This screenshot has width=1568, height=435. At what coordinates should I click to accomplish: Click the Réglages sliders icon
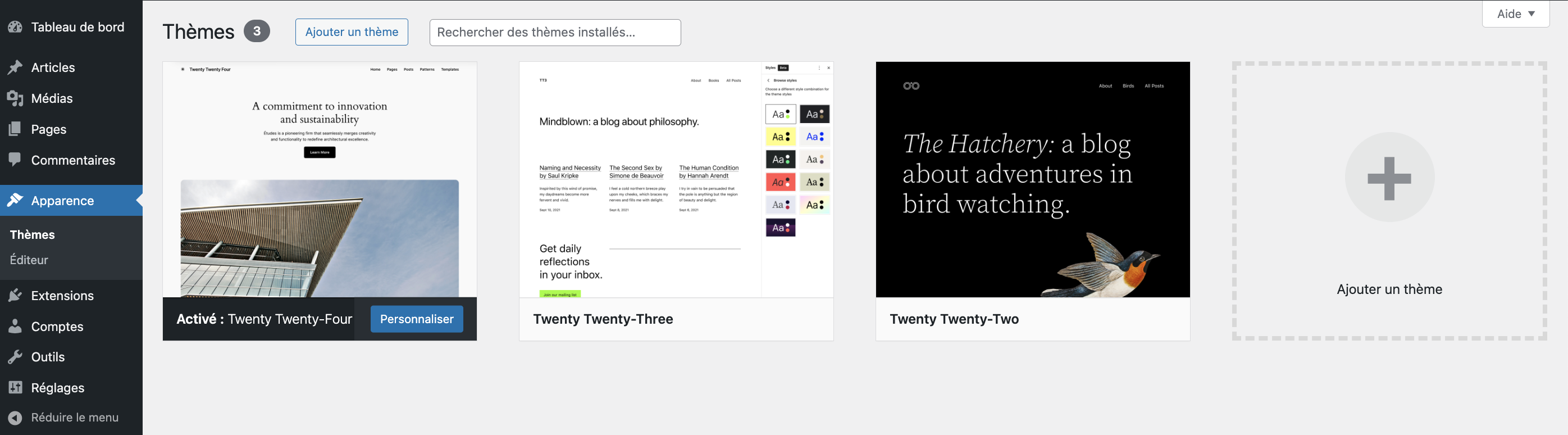tap(15, 388)
